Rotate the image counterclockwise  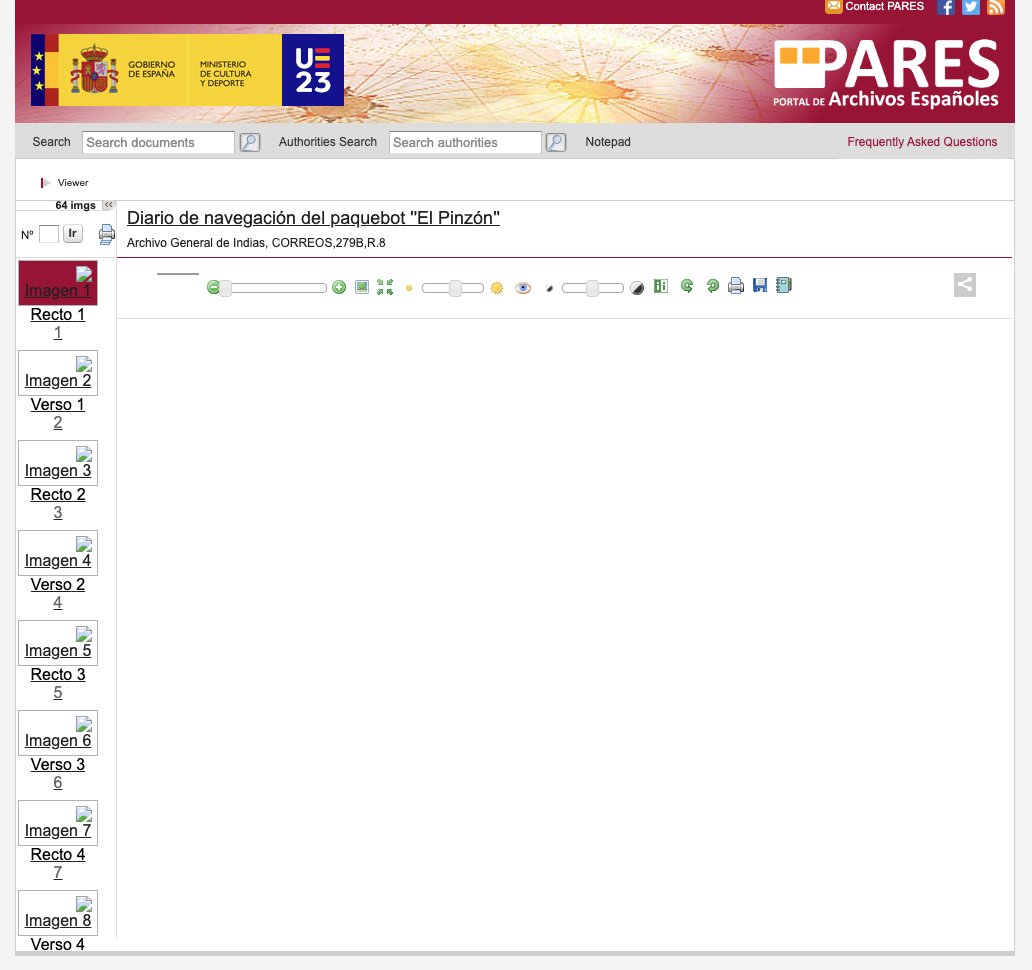click(x=687, y=287)
